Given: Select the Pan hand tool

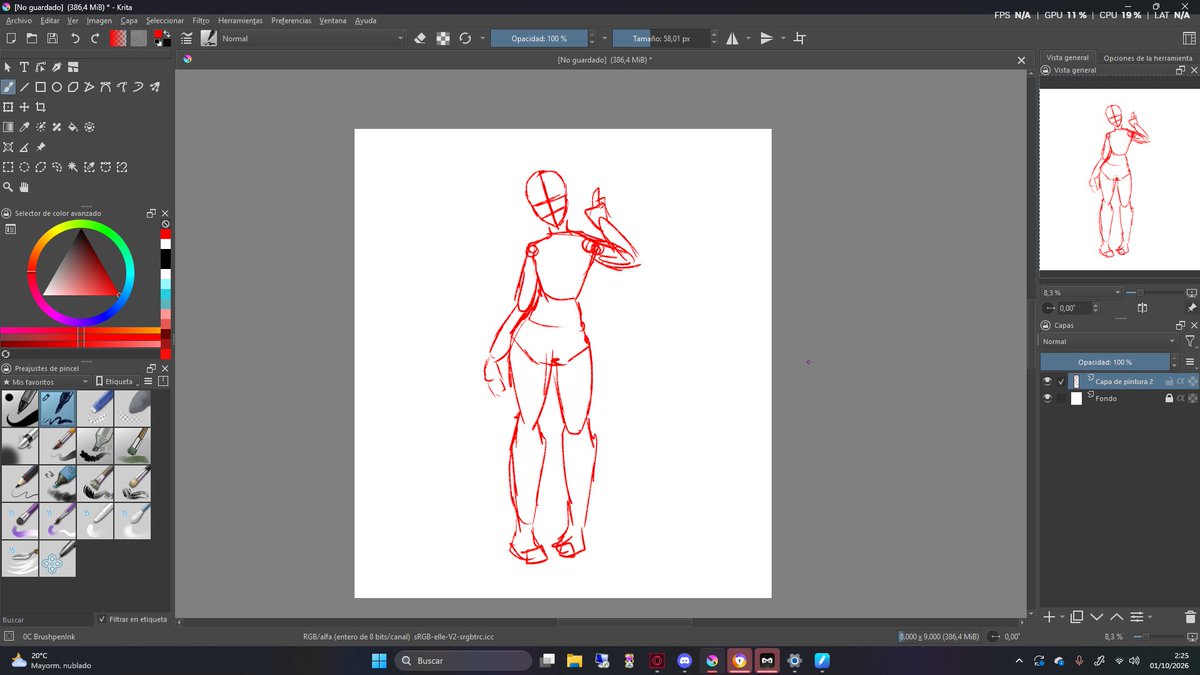Looking at the screenshot, I should [24, 187].
